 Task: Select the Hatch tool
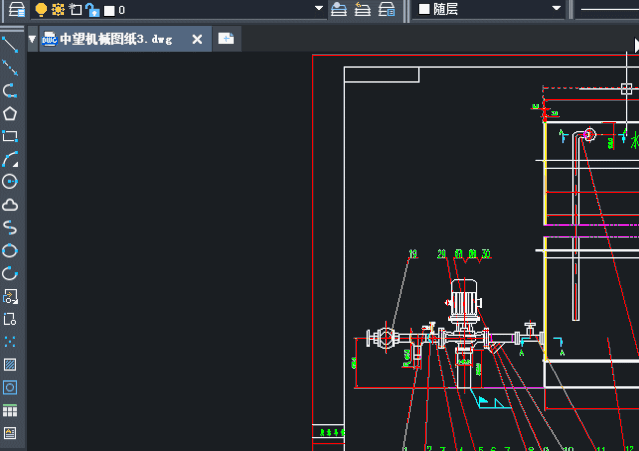click(10, 364)
